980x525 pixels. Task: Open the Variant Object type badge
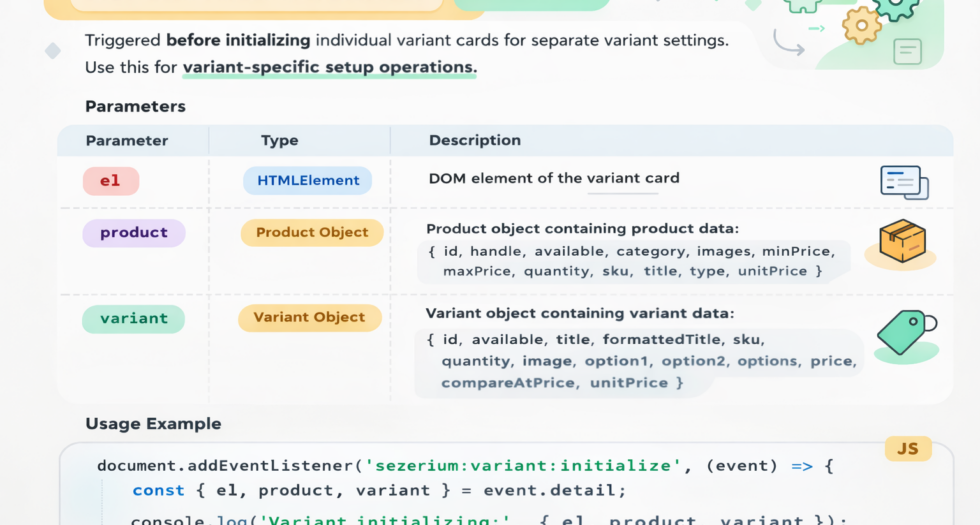point(309,318)
